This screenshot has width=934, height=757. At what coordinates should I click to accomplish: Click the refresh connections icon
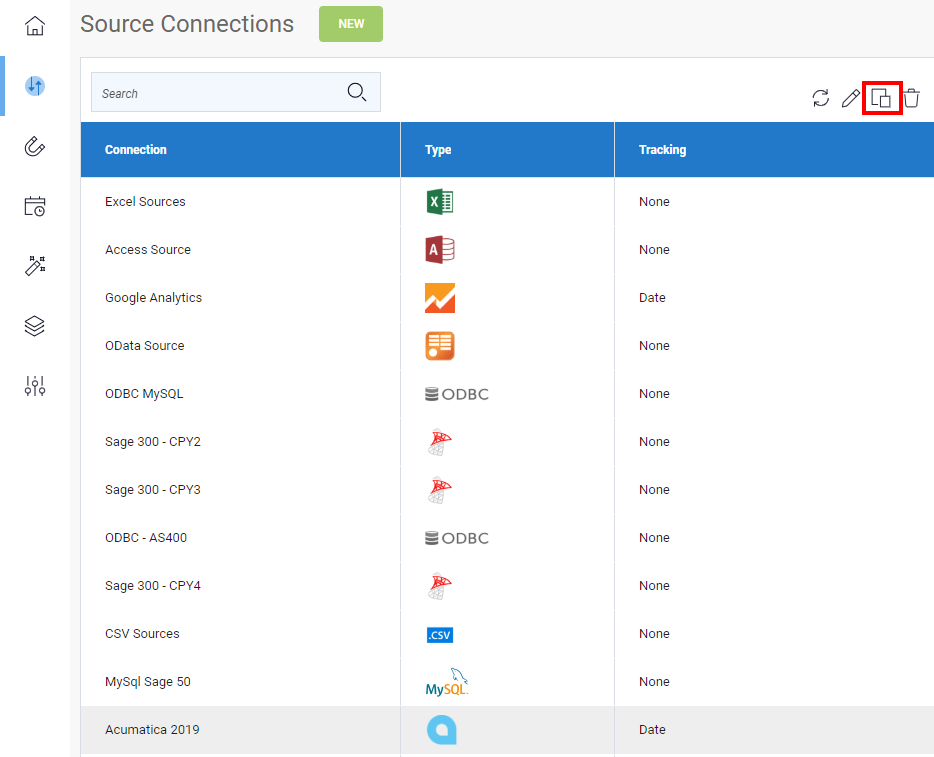click(821, 98)
